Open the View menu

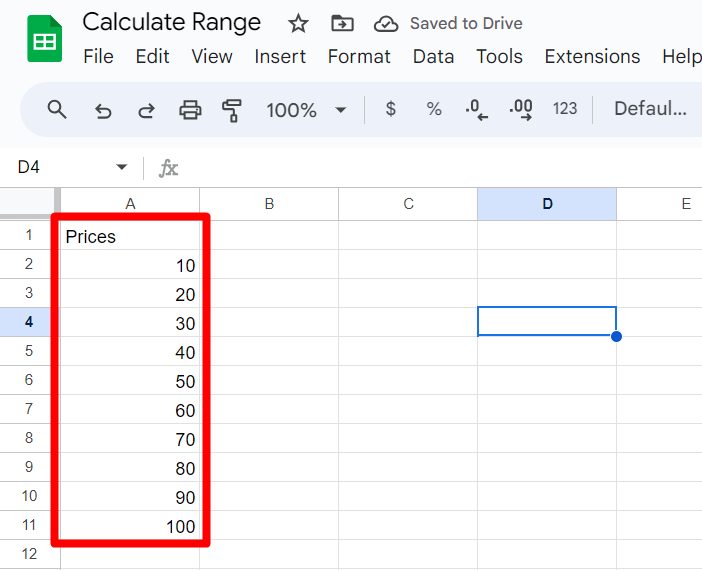(212, 56)
